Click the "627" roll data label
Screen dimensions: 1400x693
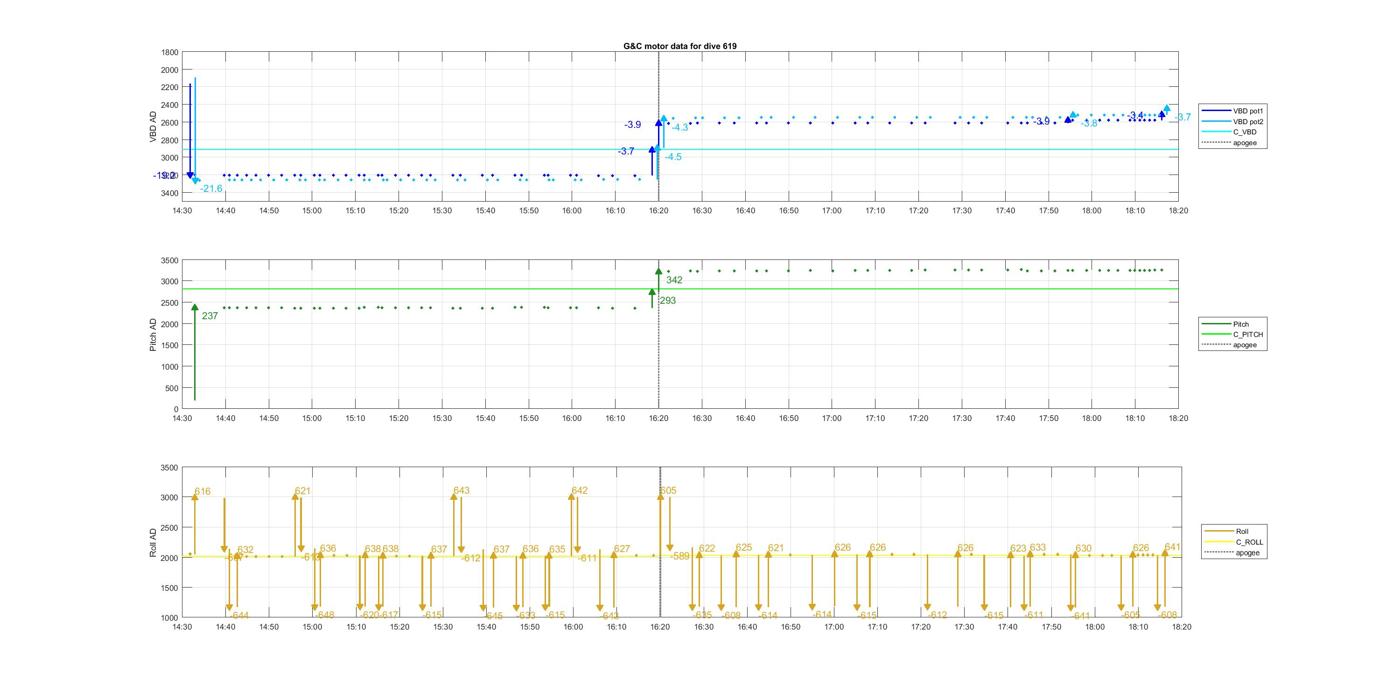pos(622,549)
